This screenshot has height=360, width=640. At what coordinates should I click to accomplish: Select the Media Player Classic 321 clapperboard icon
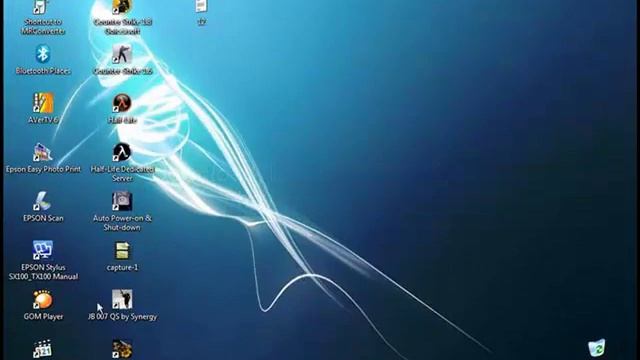42,349
